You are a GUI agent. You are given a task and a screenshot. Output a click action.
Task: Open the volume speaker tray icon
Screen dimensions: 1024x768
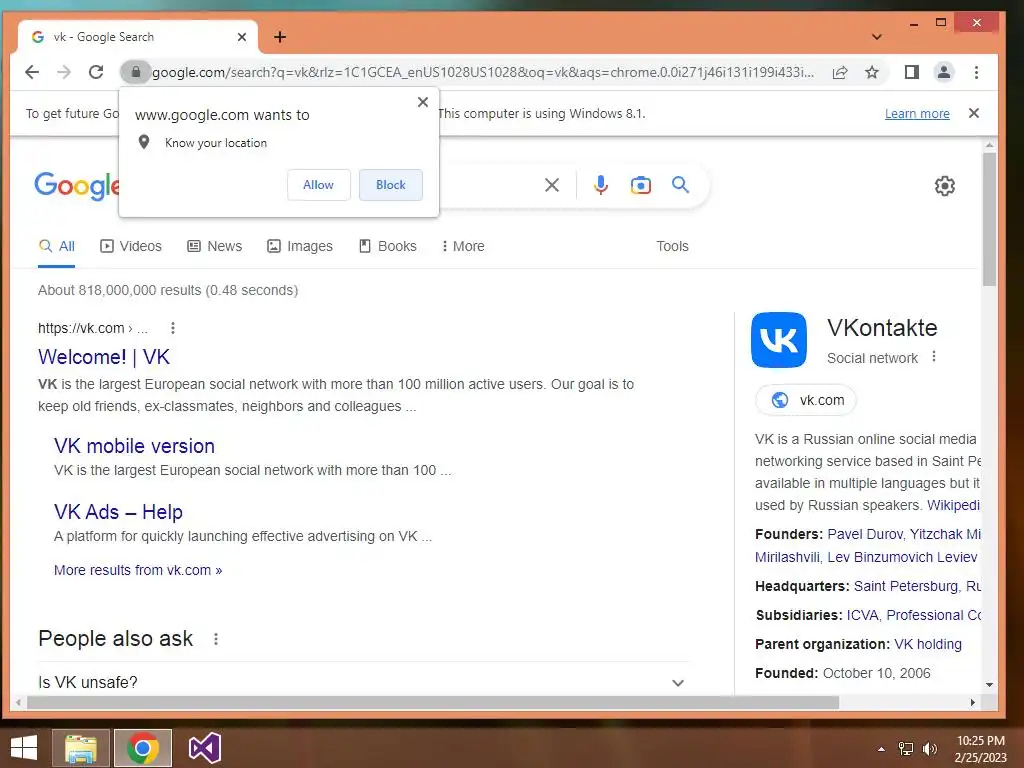[x=930, y=749]
